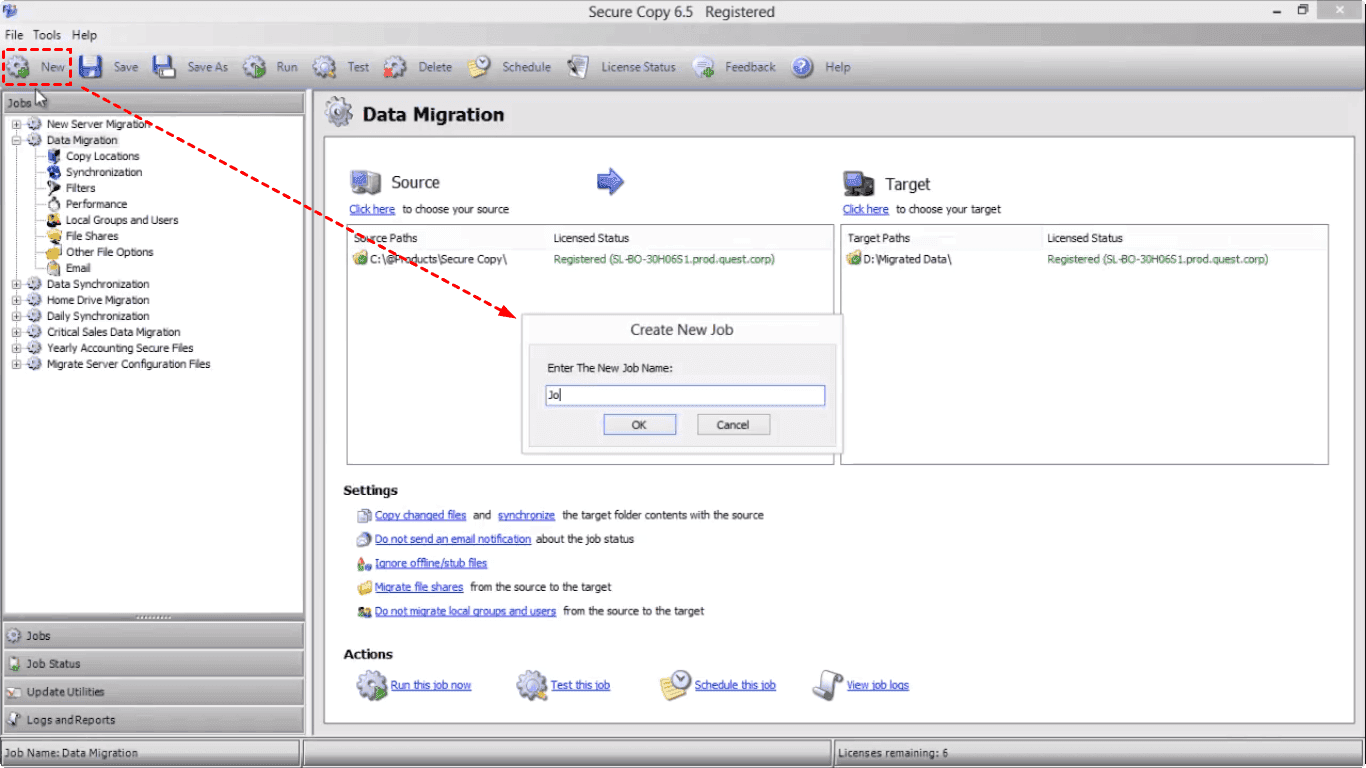The height and width of the screenshot is (768, 1366).
Task: Open the Tools menu
Action: (x=47, y=35)
